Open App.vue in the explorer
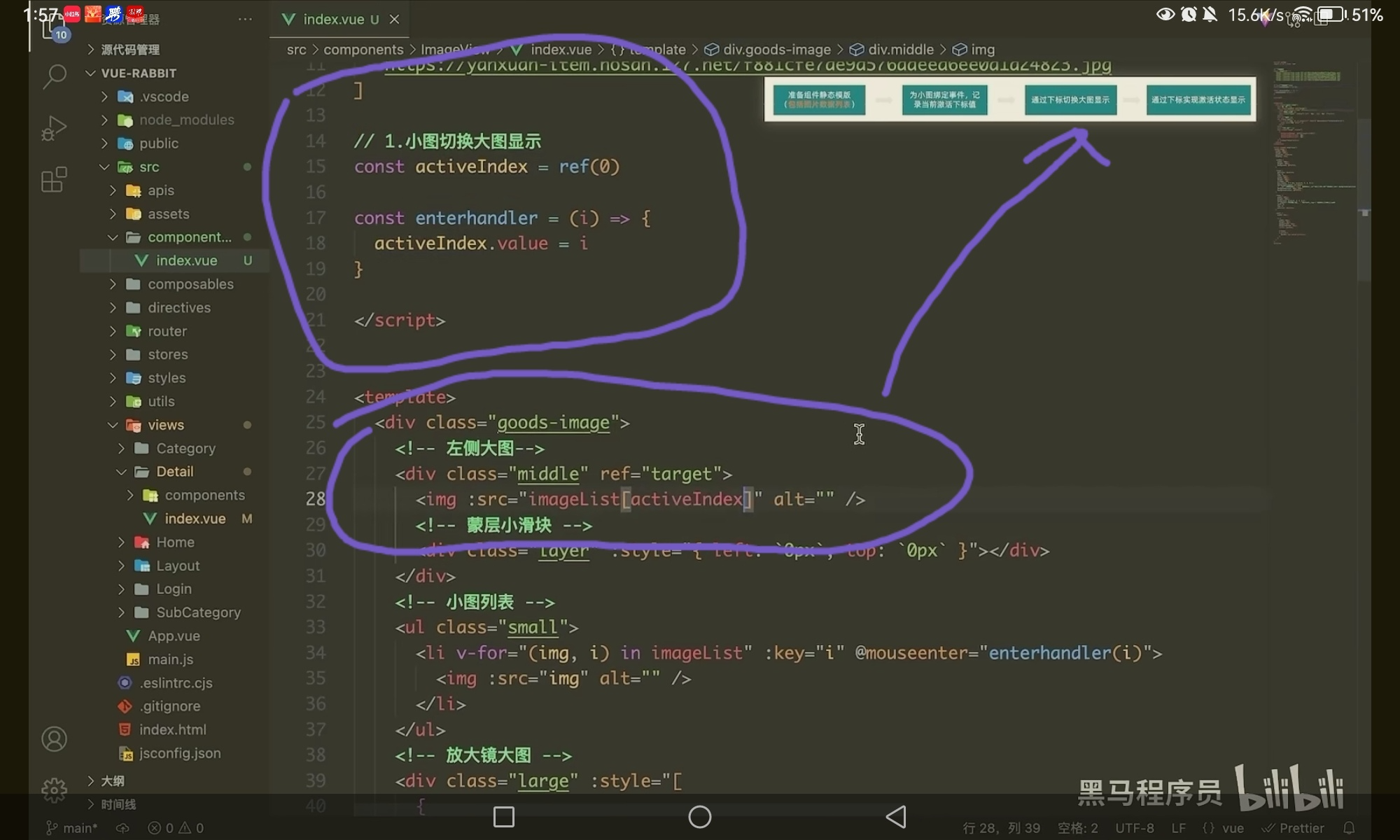Screen dimensions: 1400x840 [174, 636]
